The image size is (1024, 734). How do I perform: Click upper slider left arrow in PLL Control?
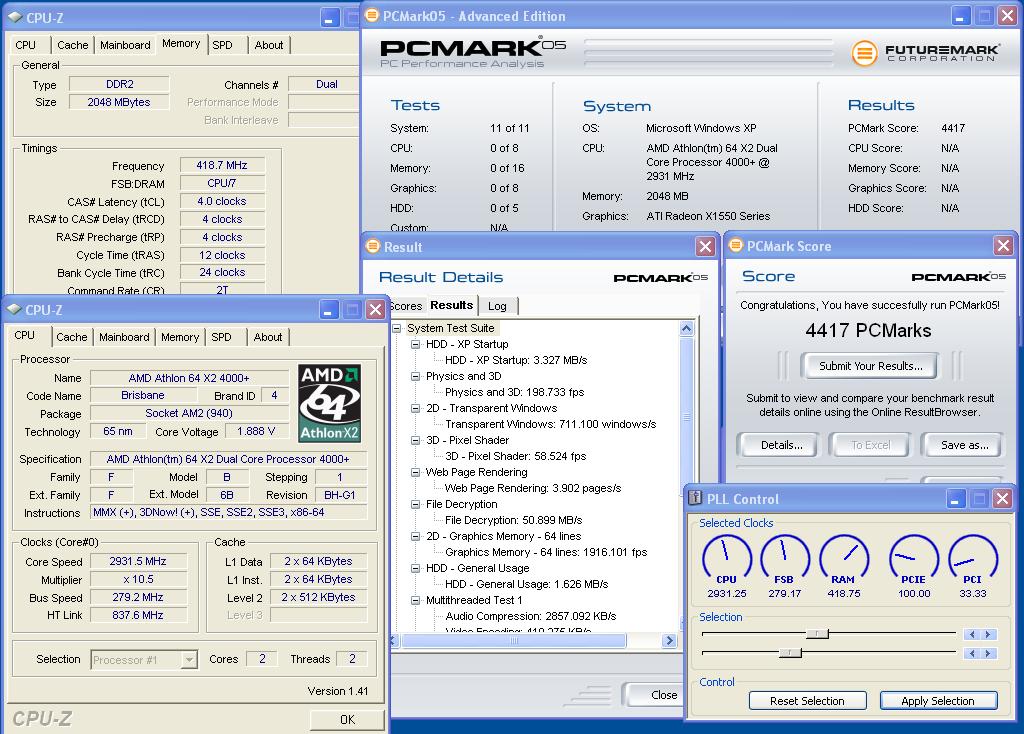point(972,634)
